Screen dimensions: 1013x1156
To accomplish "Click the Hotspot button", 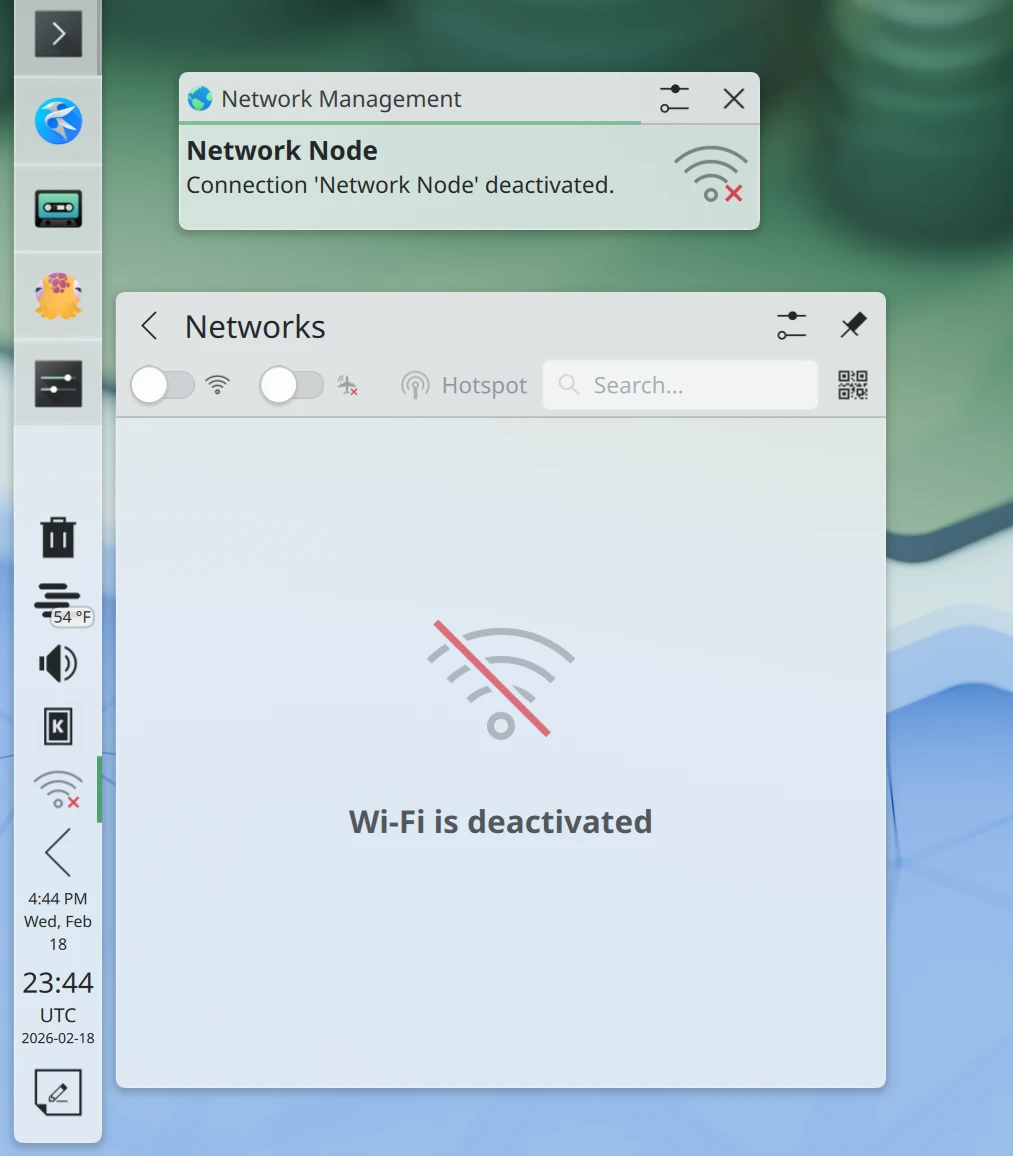I will [x=464, y=386].
